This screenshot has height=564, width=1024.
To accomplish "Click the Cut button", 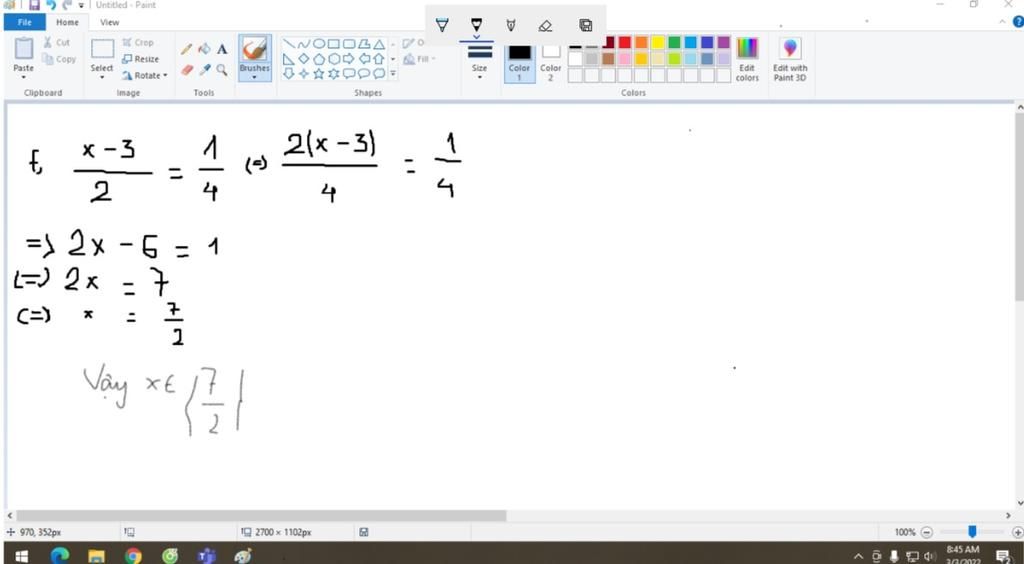I will click(56, 42).
